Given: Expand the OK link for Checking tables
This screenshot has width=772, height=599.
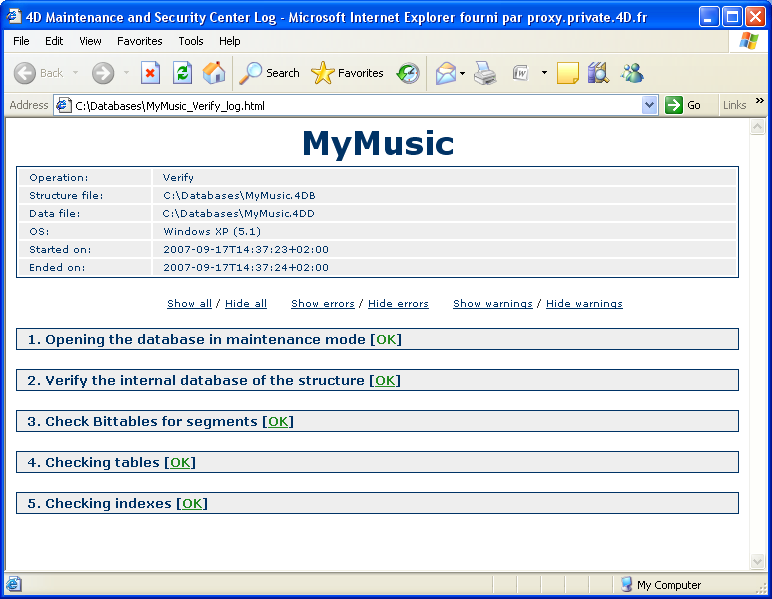Looking at the screenshot, I should [180, 463].
